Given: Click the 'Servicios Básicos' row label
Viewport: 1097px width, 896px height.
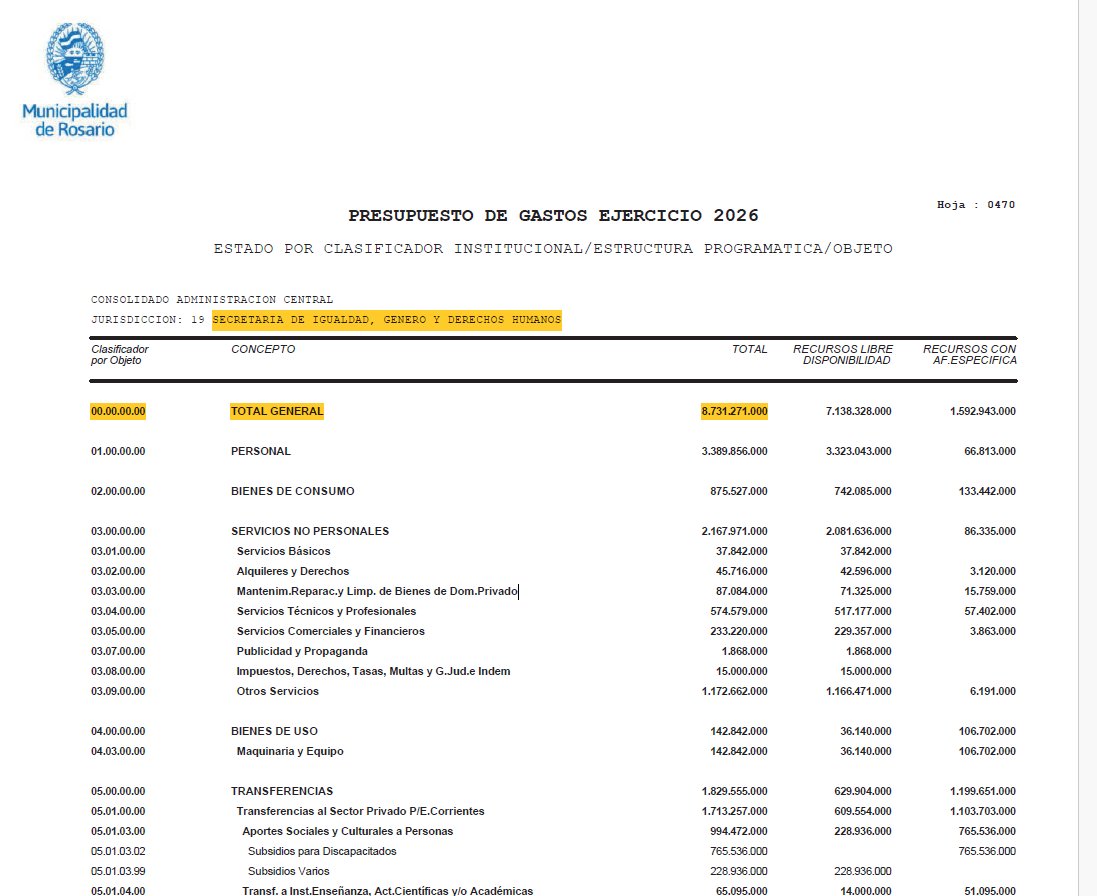Looking at the screenshot, I should pos(283,551).
